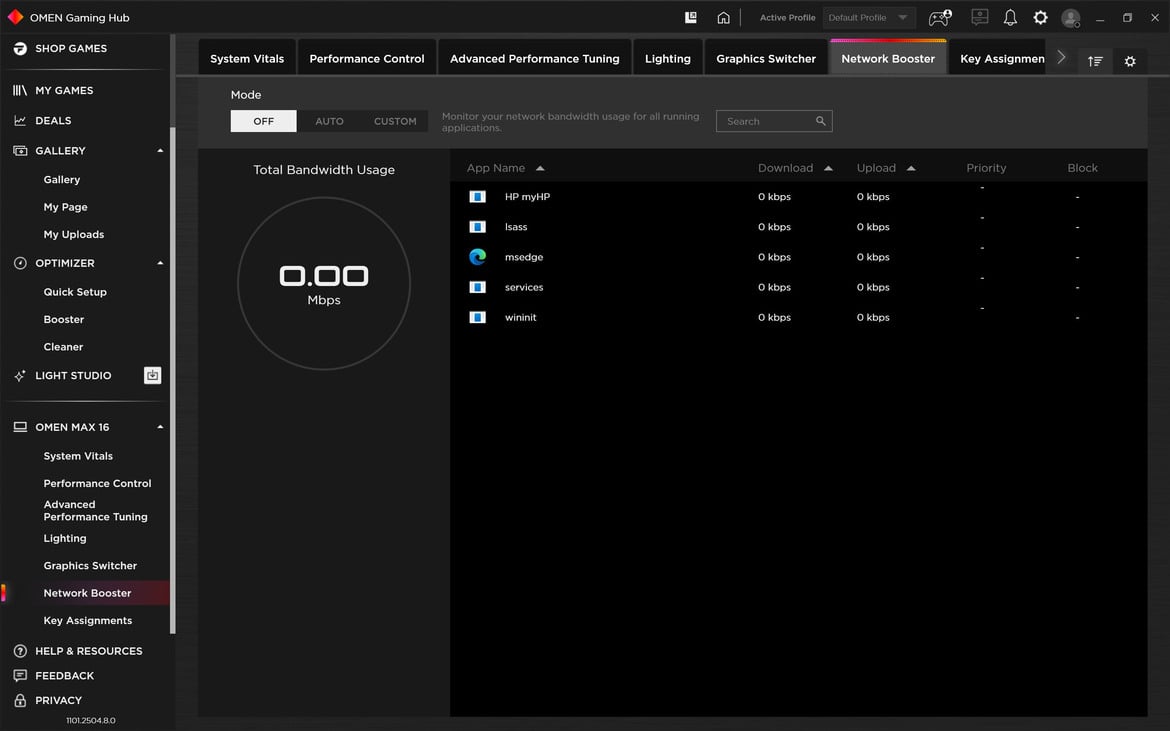The height and width of the screenshot is (731, 1170).
Task: Open Graphics Switcher in the sidebar
Action: [x=90, y=565]
